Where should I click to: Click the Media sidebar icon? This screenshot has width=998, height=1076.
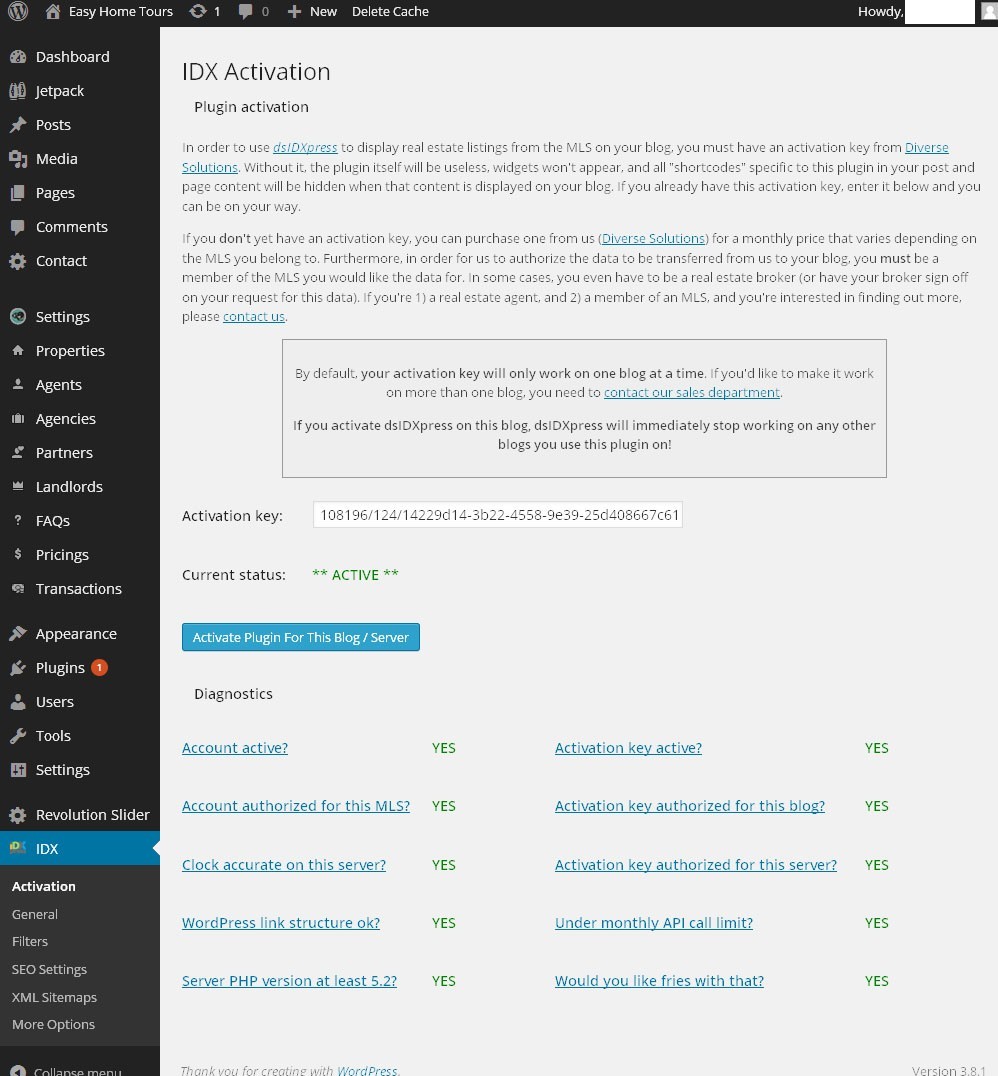tap(18, 159)
